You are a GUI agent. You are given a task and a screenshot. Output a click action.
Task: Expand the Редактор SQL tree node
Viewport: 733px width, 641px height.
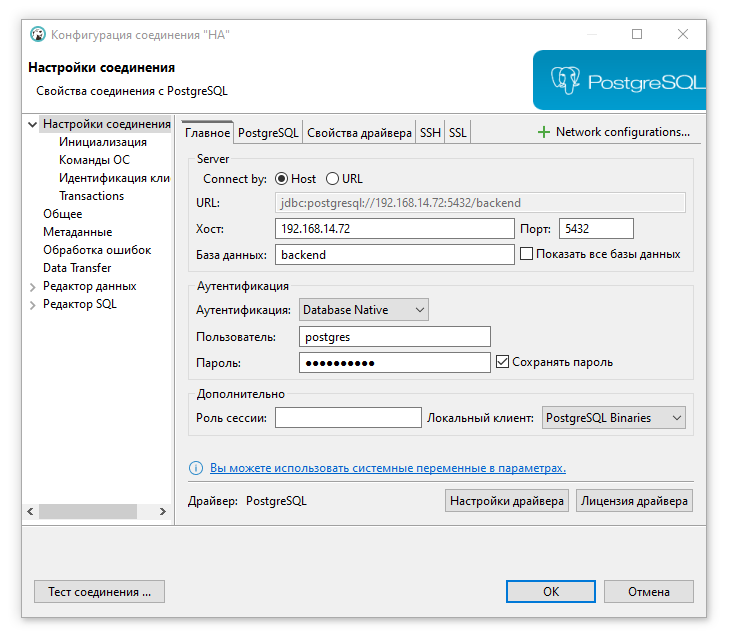pos(33,305)
